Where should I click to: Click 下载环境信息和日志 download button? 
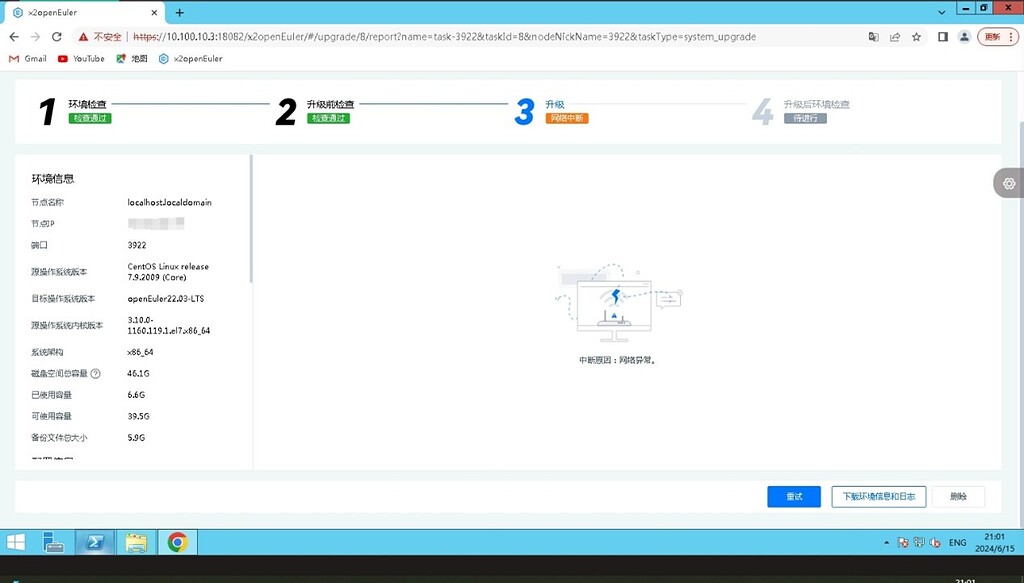(x=878, y=496)
